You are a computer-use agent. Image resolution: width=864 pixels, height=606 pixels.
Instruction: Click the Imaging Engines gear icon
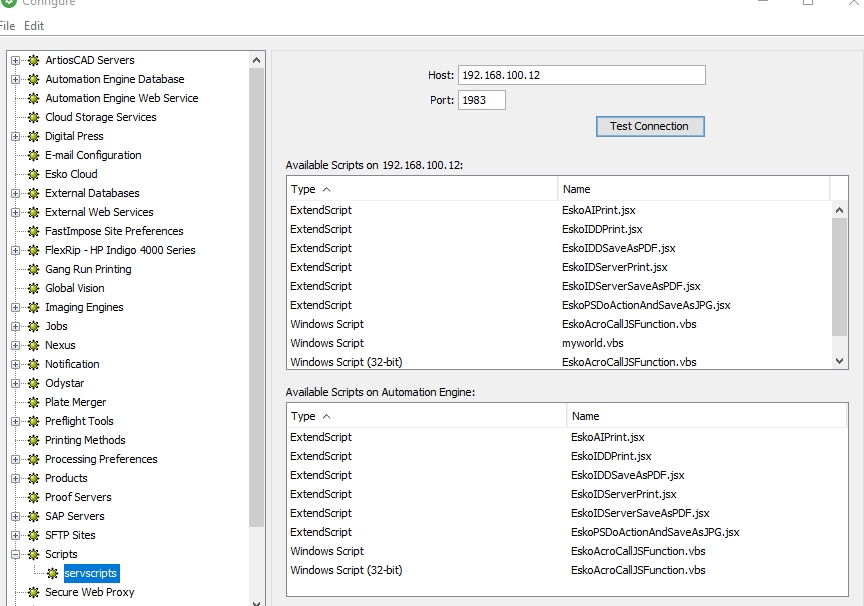coord(34,307)
